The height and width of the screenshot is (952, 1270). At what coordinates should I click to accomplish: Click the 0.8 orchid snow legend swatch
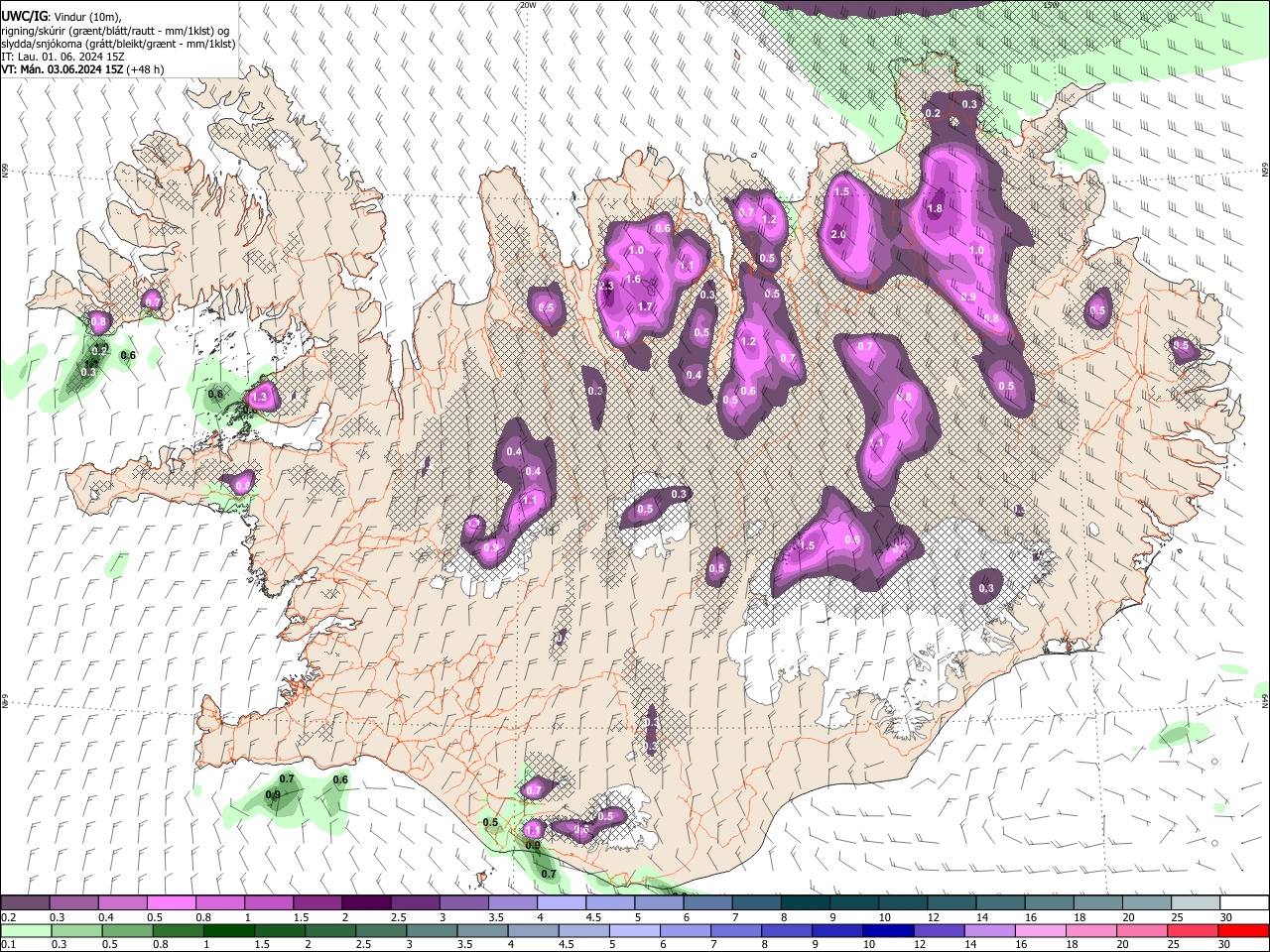click(x=218, y=902)
